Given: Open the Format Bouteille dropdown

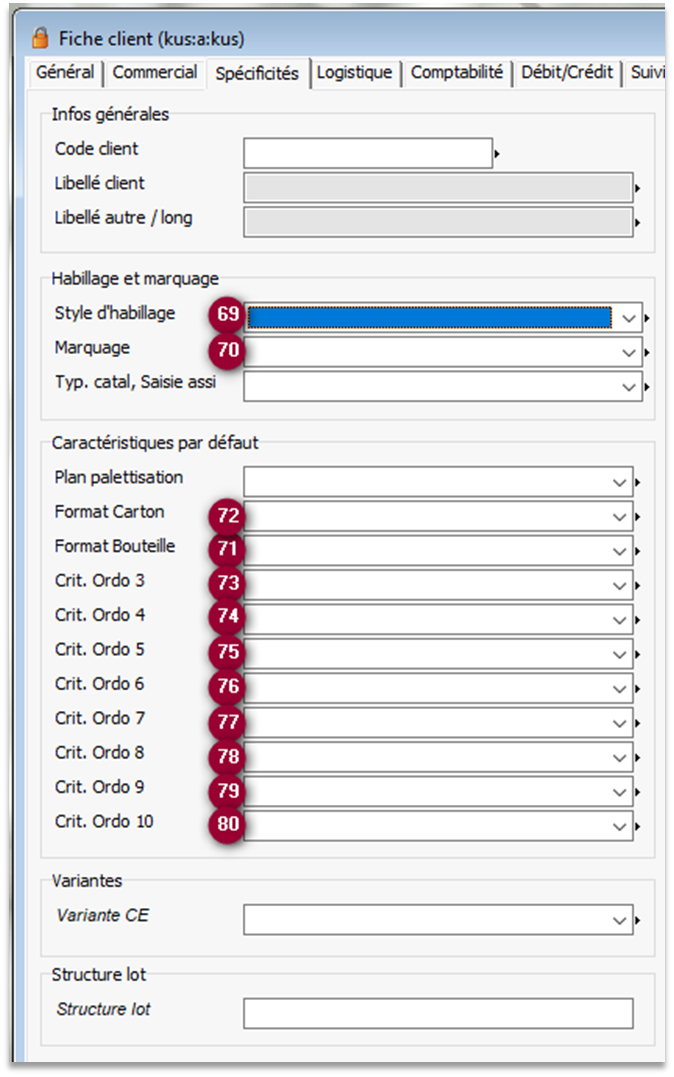Looking at the screenshot, I should tap(620, 551).
